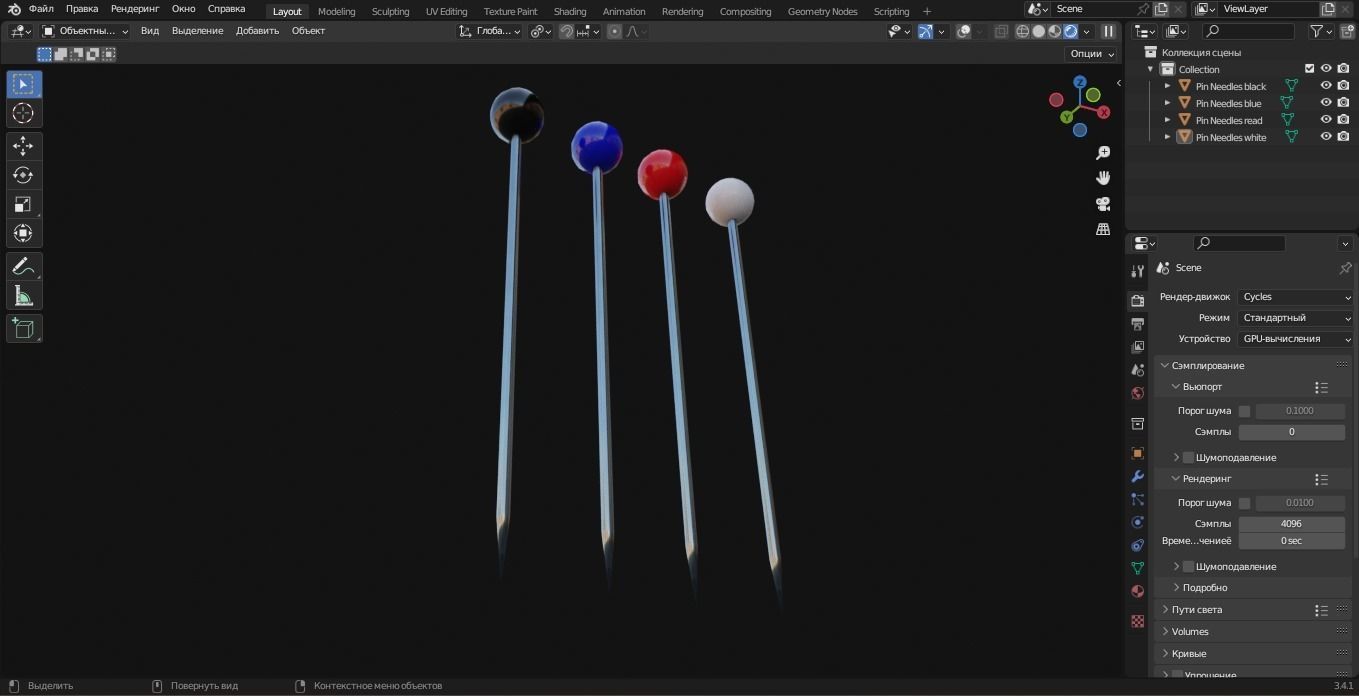Expand the Pin Needles white object
The width and height of the screenshot is (1359, 696).
point(1167,137)
